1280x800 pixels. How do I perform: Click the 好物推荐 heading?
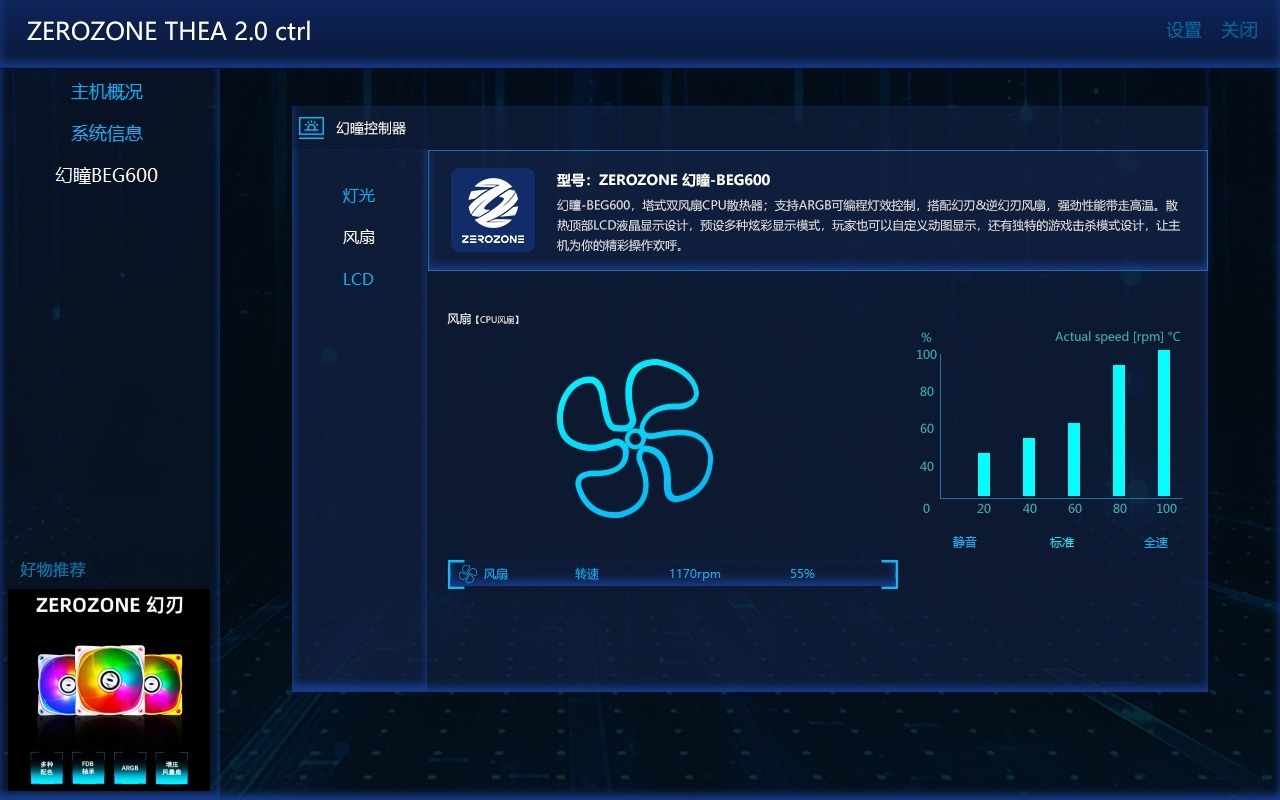[x=53, y=569]
